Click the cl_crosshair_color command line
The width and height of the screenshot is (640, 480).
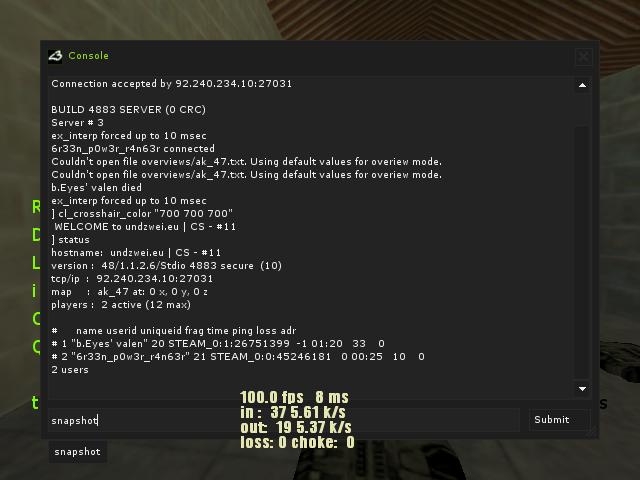142,213
